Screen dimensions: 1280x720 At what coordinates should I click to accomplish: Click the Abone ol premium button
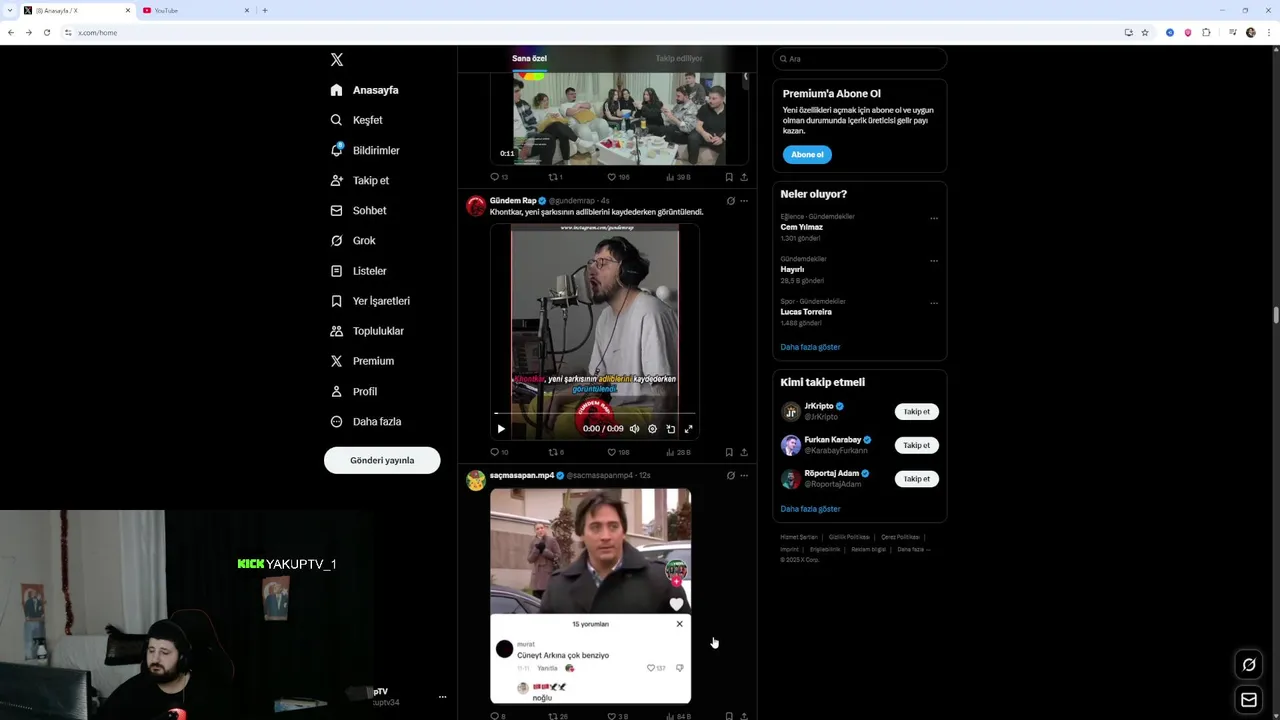pos(807,155)
